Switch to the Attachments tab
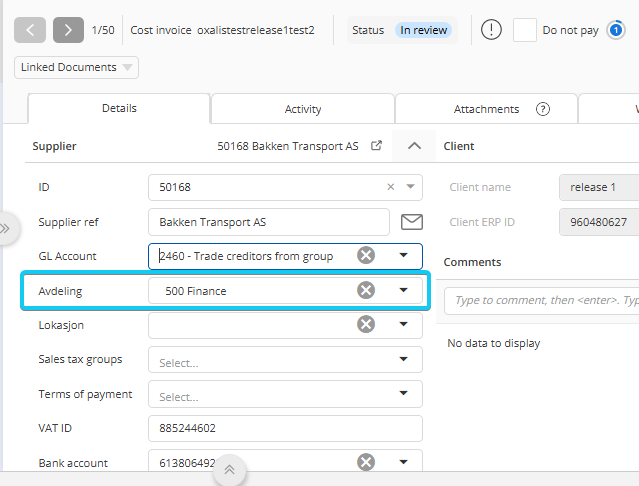 [486, 109]
